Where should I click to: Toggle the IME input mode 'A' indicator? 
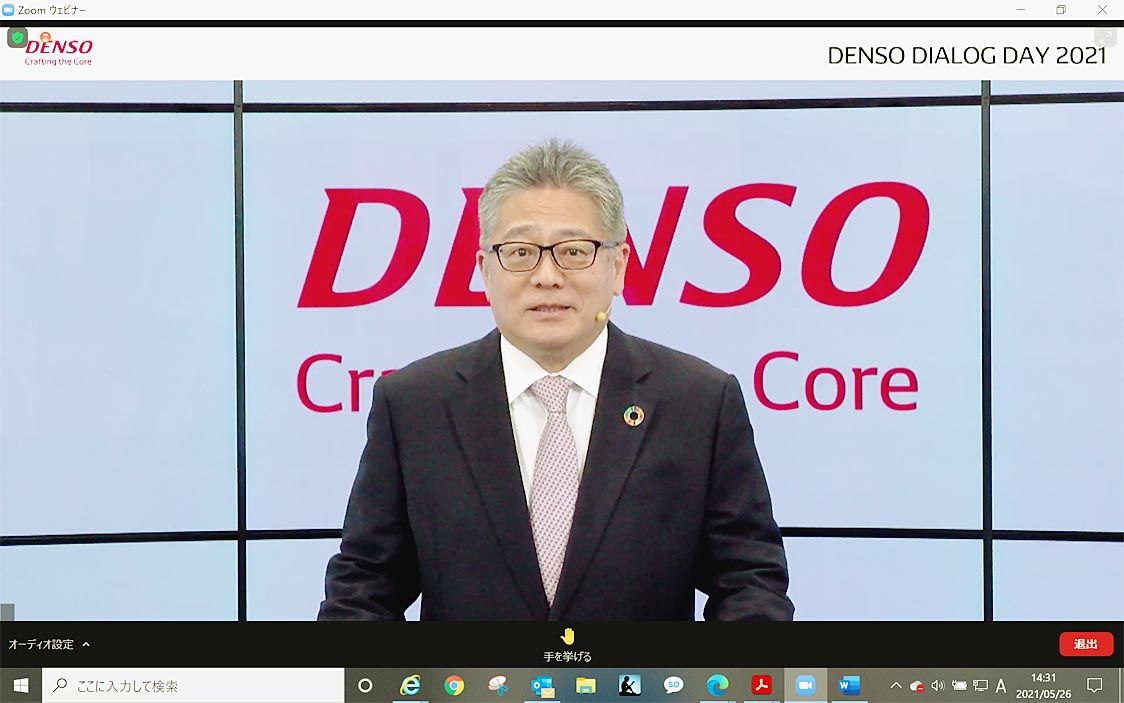pyautogui.click(x=1001, y=685)
